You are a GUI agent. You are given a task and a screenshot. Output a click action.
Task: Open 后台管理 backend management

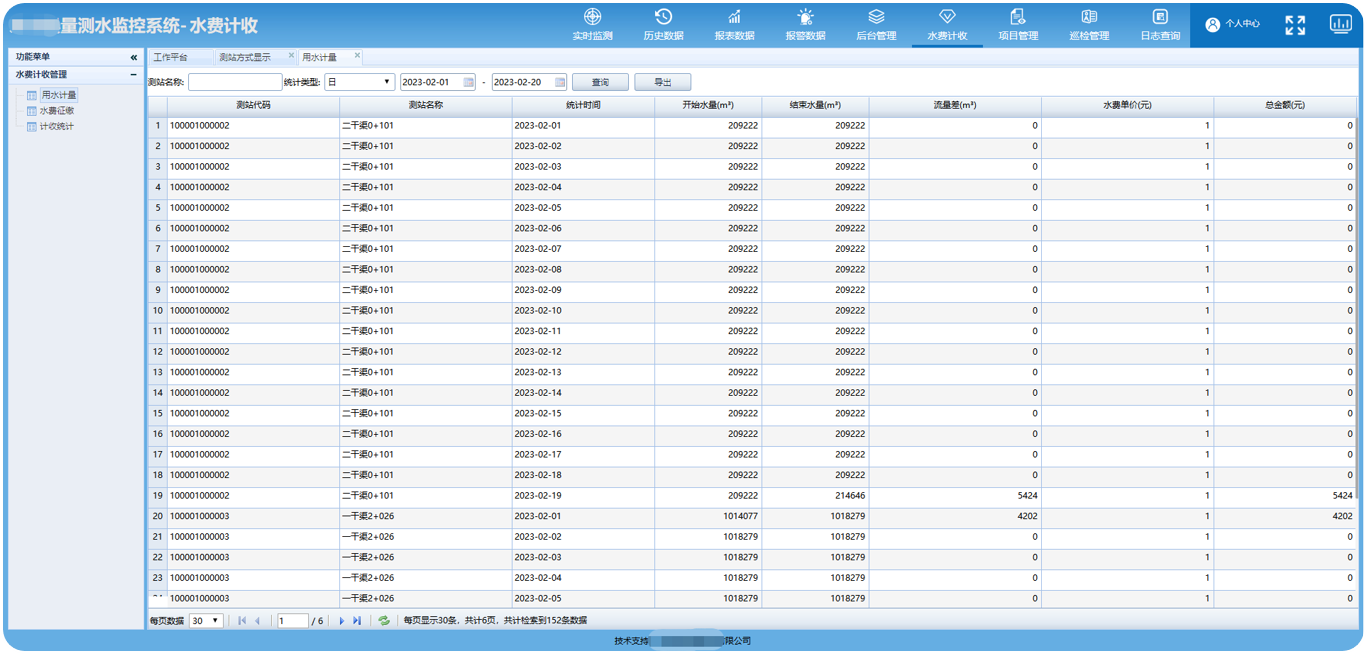click(x=876, y=25)
